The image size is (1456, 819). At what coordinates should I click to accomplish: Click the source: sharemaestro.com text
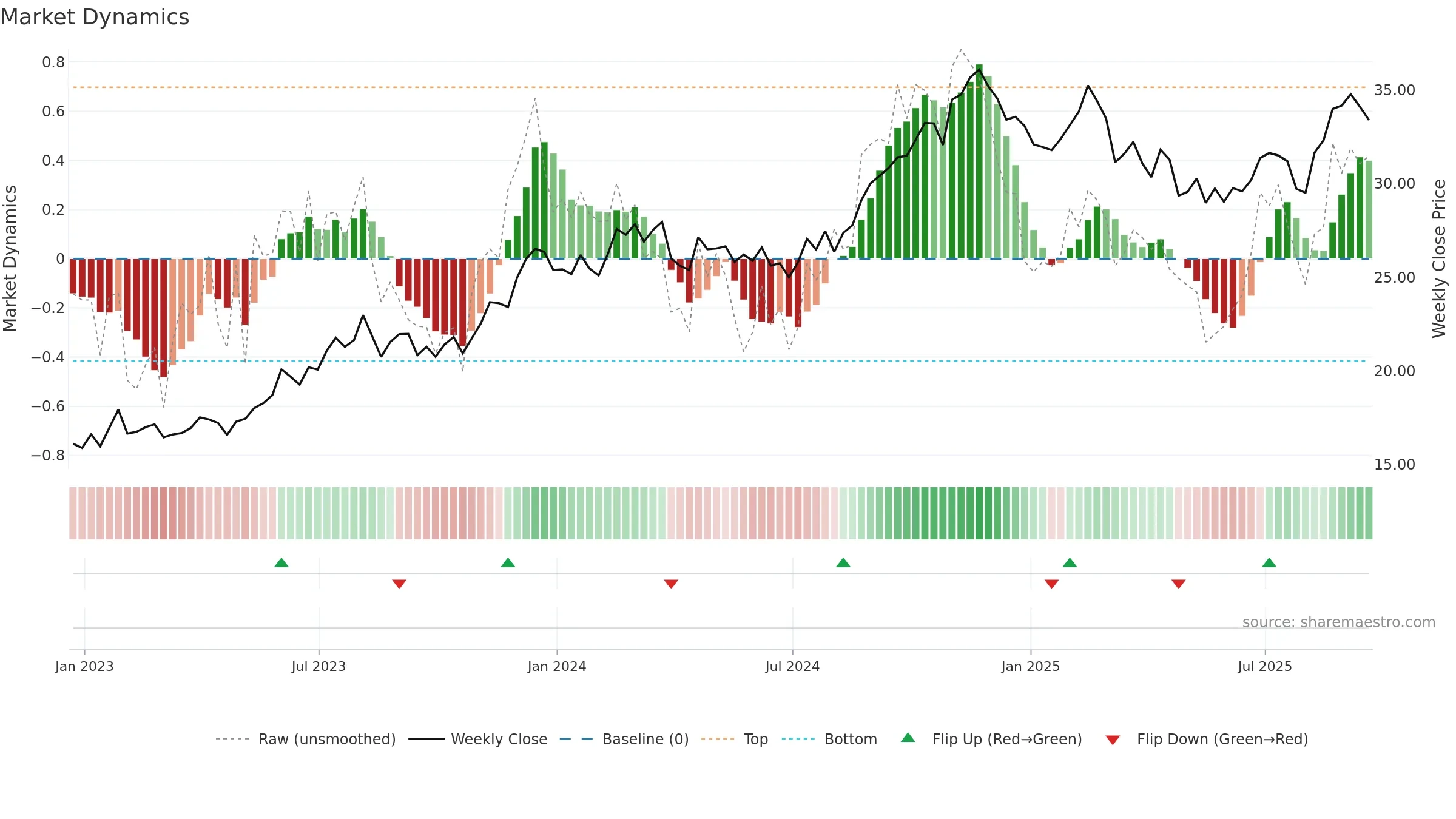(x=1339, y=622)
